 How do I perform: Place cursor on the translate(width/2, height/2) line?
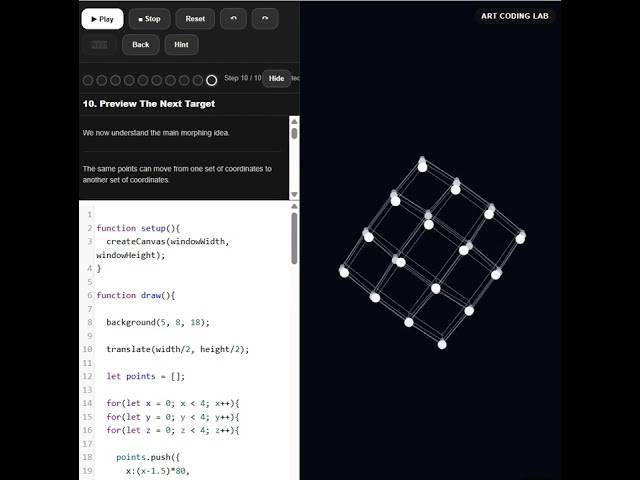(x=178, y=349)
